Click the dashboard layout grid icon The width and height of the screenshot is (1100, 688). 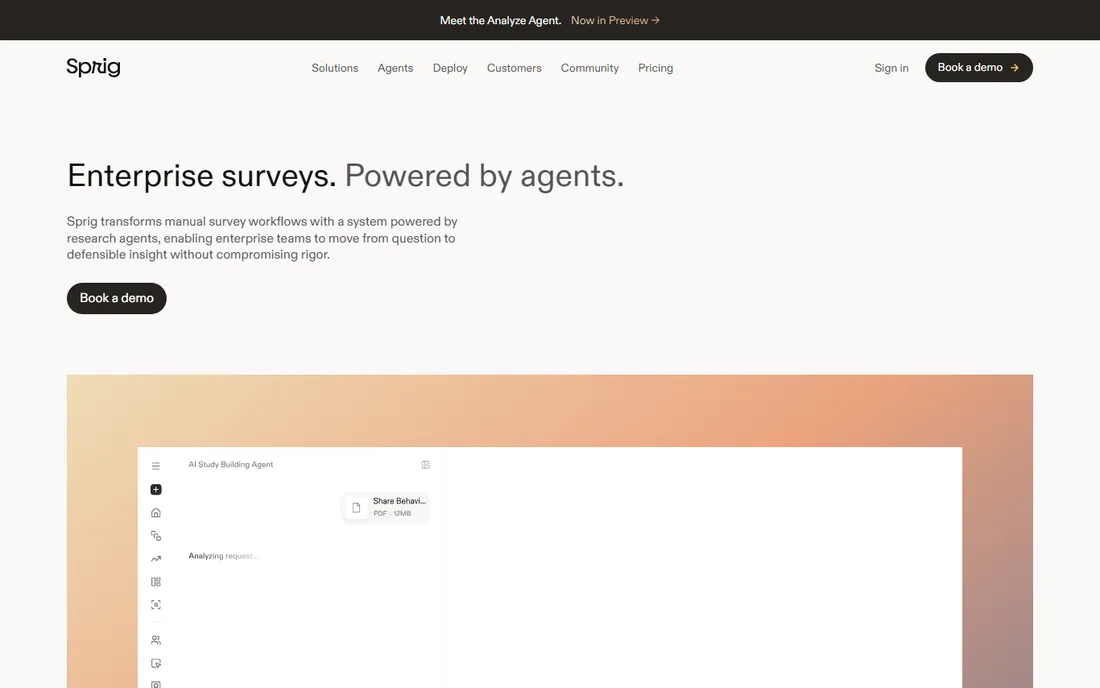[156, 581]
